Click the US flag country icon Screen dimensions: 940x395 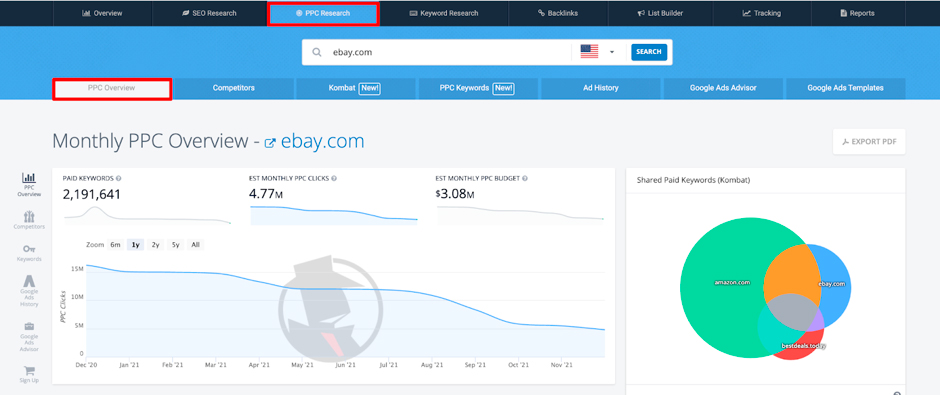[x=589, y=52]
